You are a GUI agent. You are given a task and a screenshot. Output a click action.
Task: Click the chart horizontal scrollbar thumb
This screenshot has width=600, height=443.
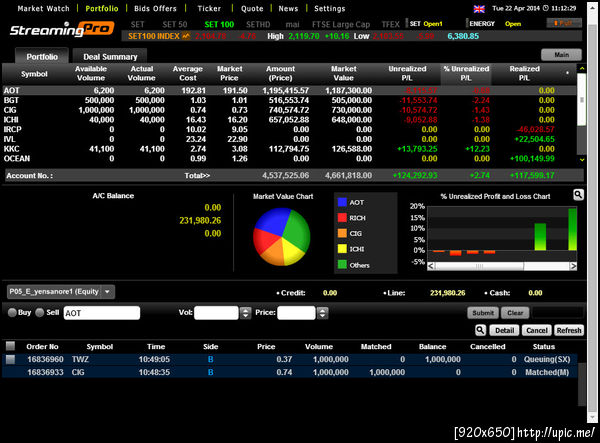[x=479, y=266]
